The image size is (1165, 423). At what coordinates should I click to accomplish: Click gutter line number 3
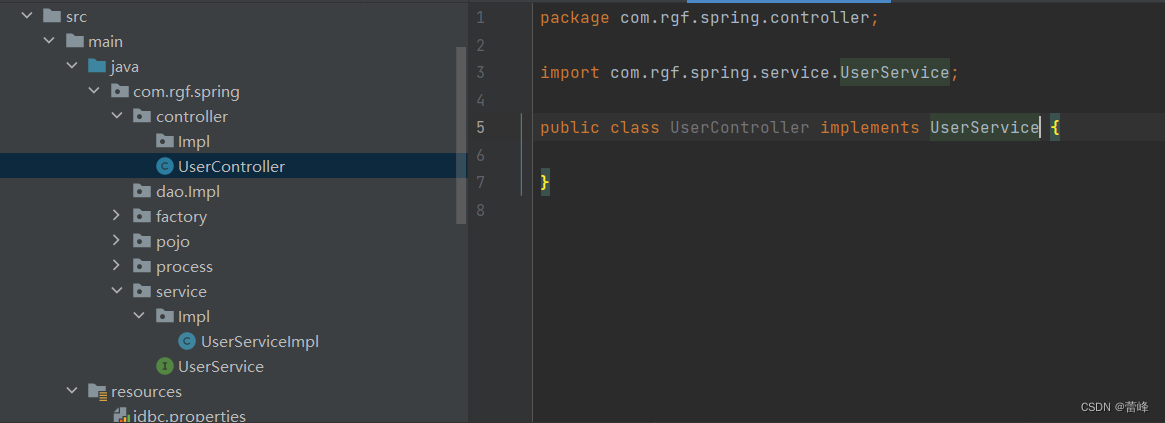480,72
